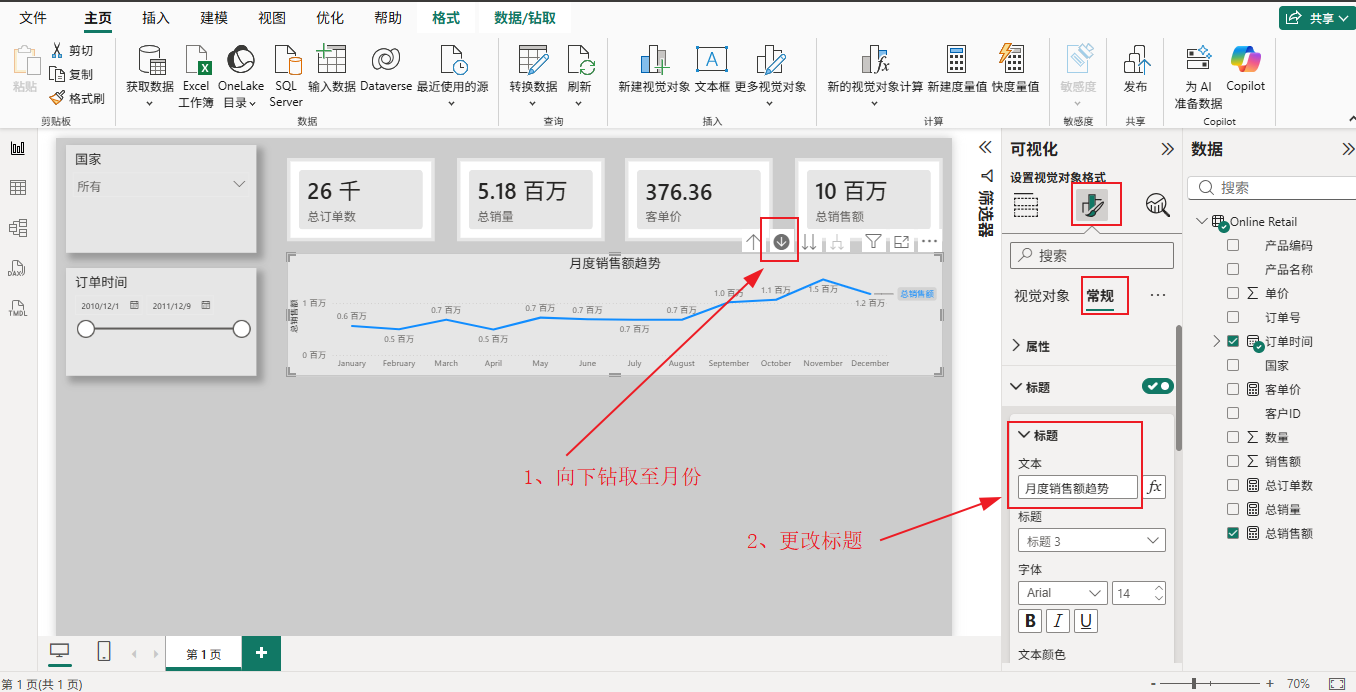Select the 视觉对象 format tab

coord(1042,296)
